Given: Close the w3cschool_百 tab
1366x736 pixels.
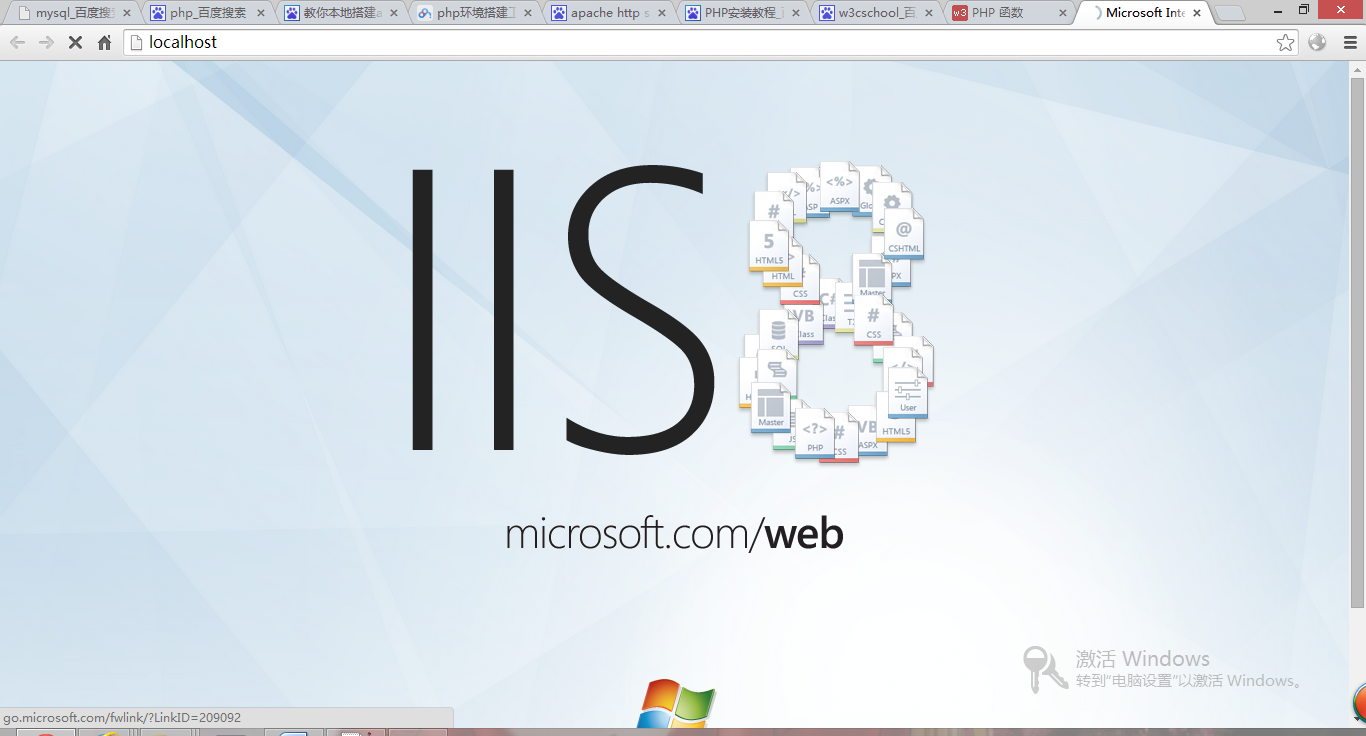Looking at the screenshot, I should click(930, 13).
